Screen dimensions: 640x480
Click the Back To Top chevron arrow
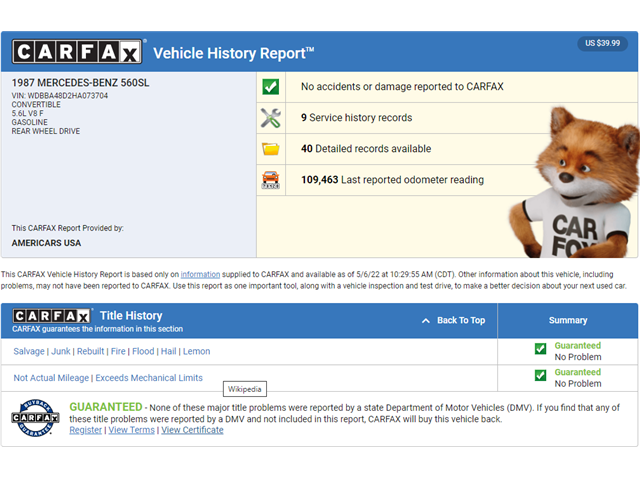coord(426,321)
